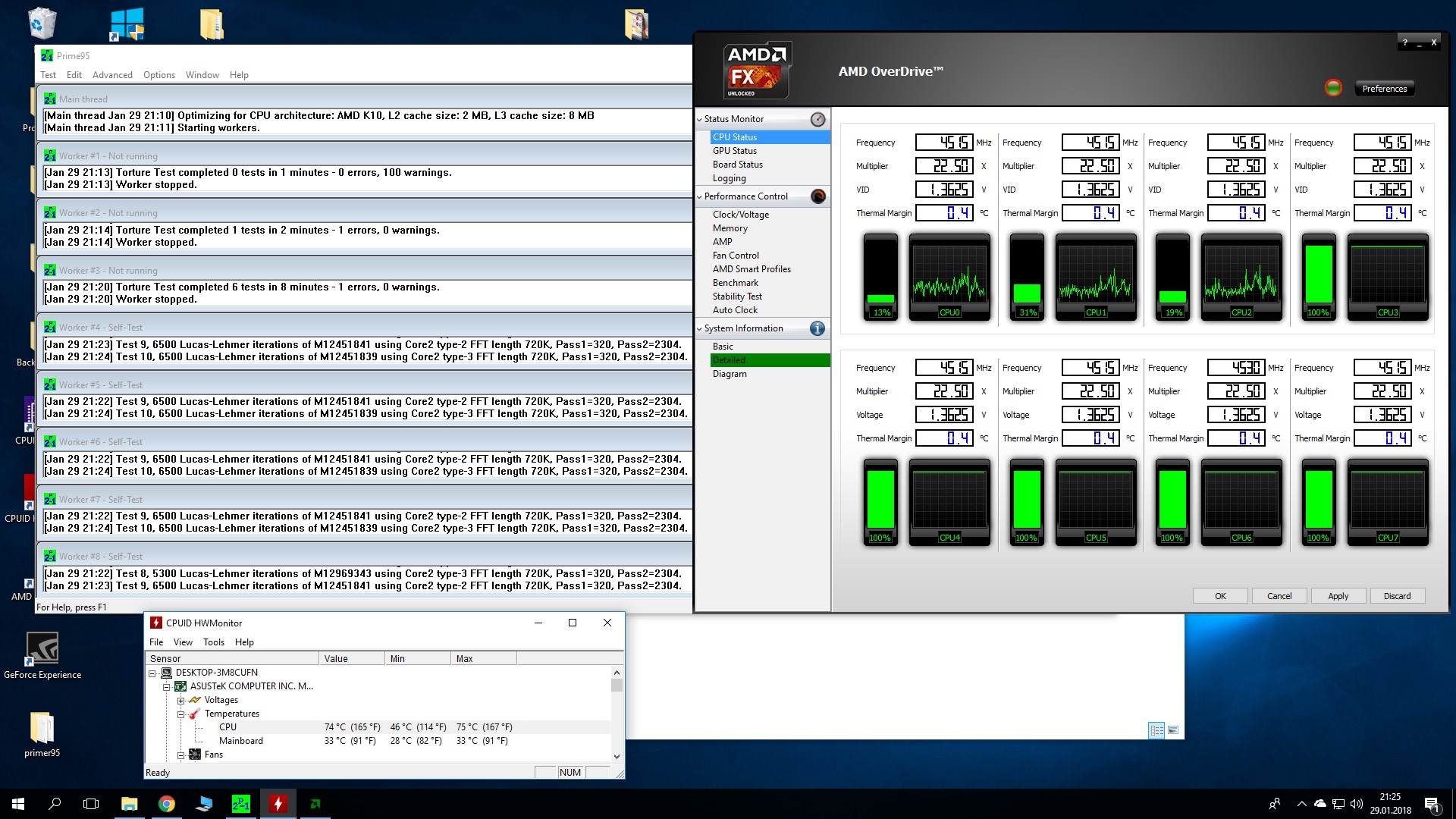Click the large-icons view toggle in background window
Image resolution: width=1456 pixels, height=819 pixels.
coord(1173,730)
